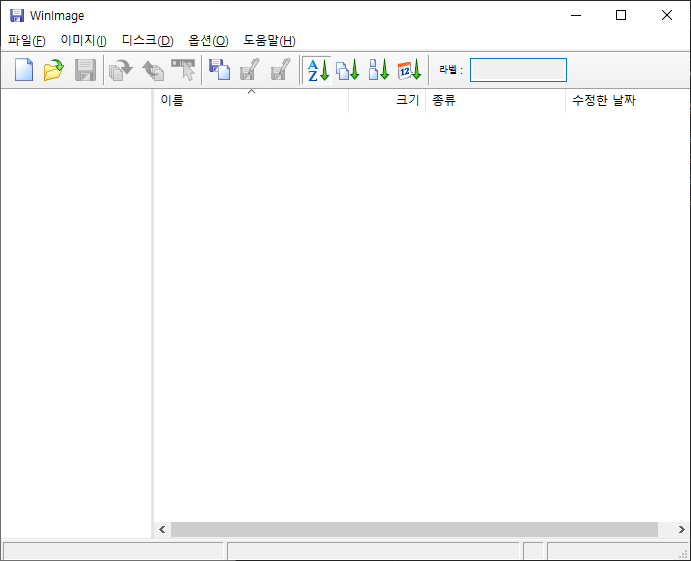Click the file properties cursor icon

coord(183,70)
